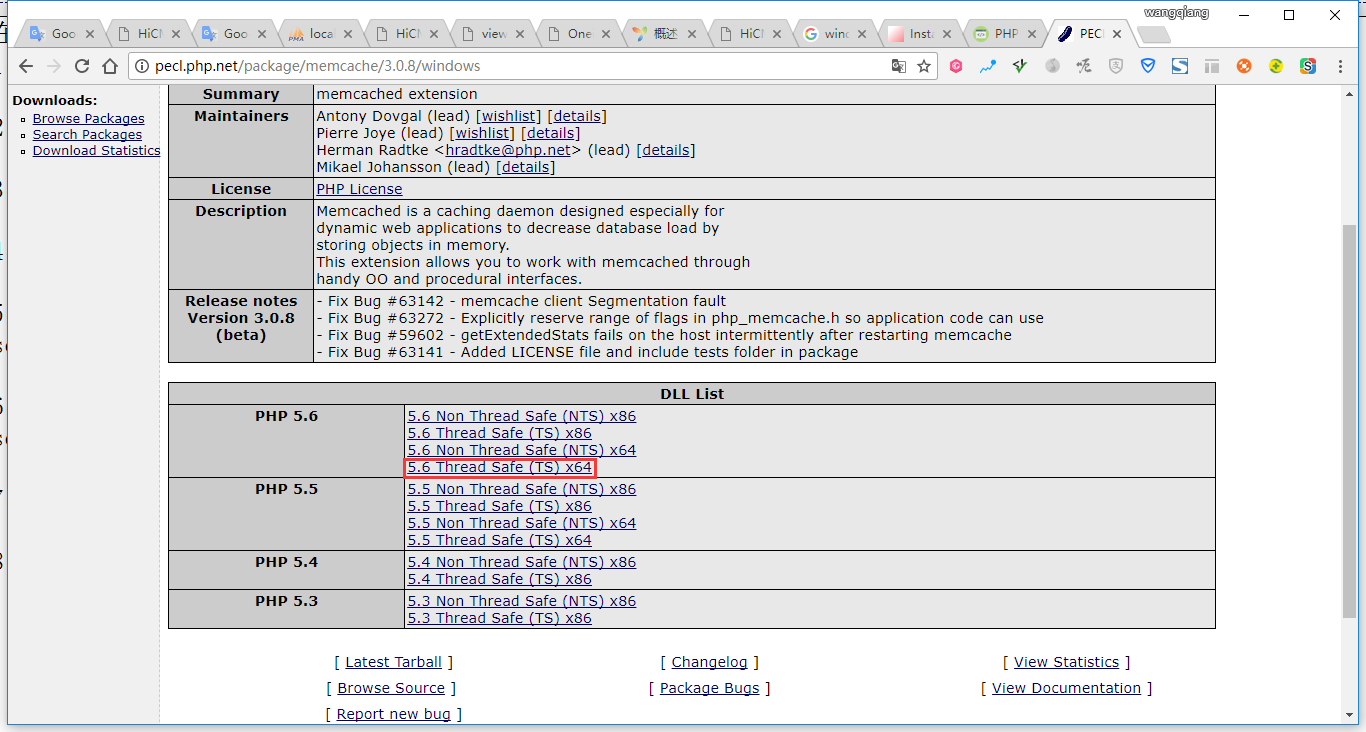Image resolution: width=1366 pixels, height=732 pixels.
Task: Download 5.6 Thread Safe (TS) x64 DLL
Action: pos(499,467)
